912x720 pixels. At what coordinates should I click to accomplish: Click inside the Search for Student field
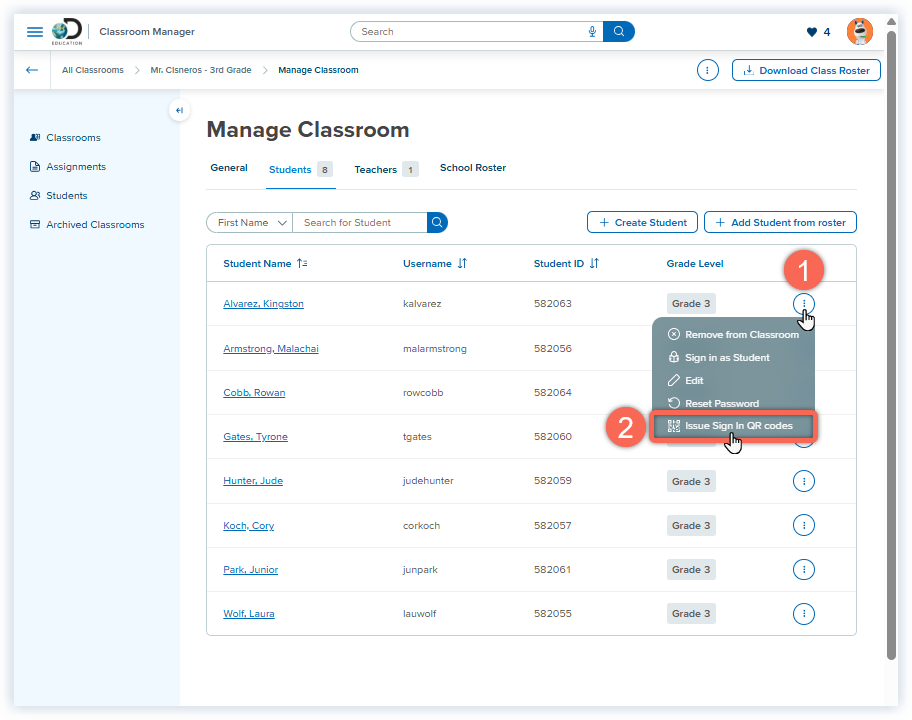[x=360, y=222]
